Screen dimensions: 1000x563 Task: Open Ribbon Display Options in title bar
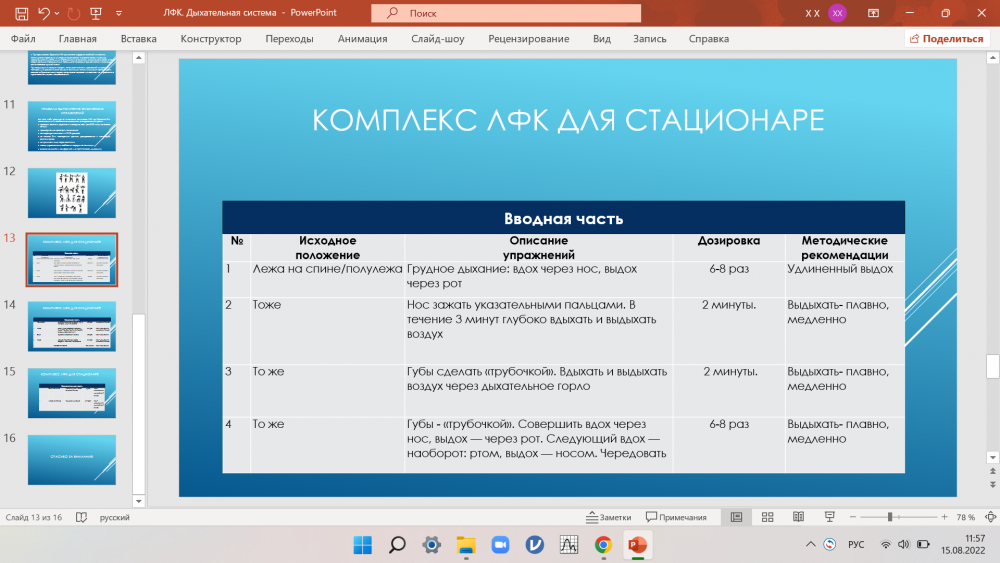click(x=873, y=13)
